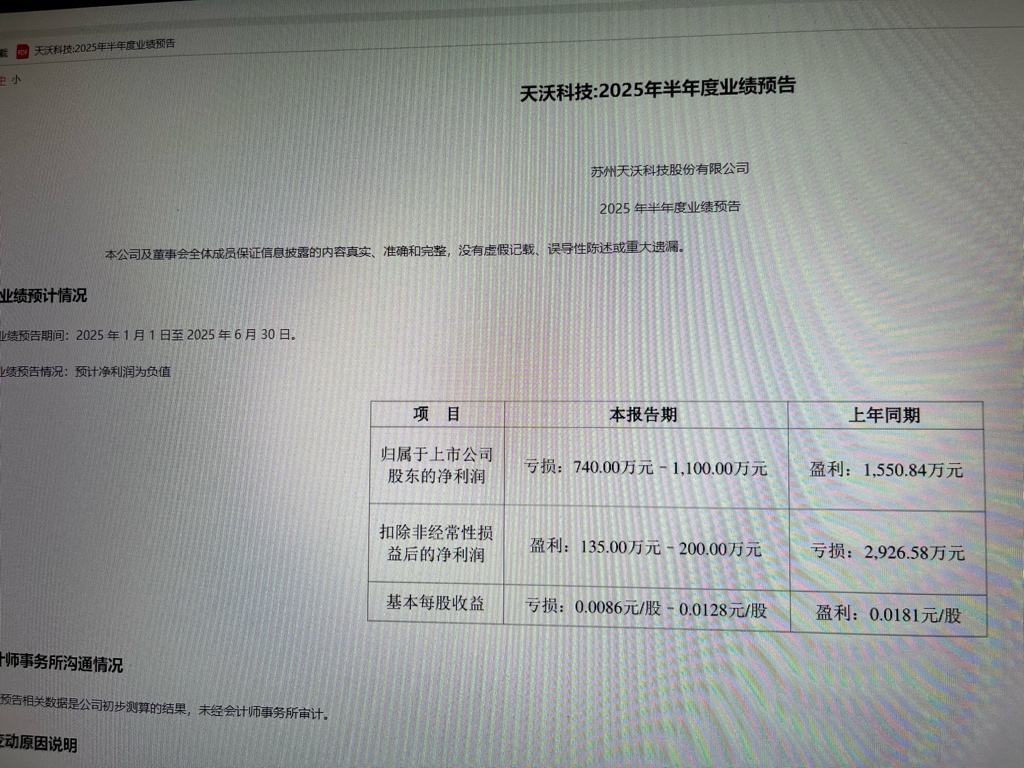Click table header 本报告期
This screenshot has height=768, width=1024.
pos(643,415)
